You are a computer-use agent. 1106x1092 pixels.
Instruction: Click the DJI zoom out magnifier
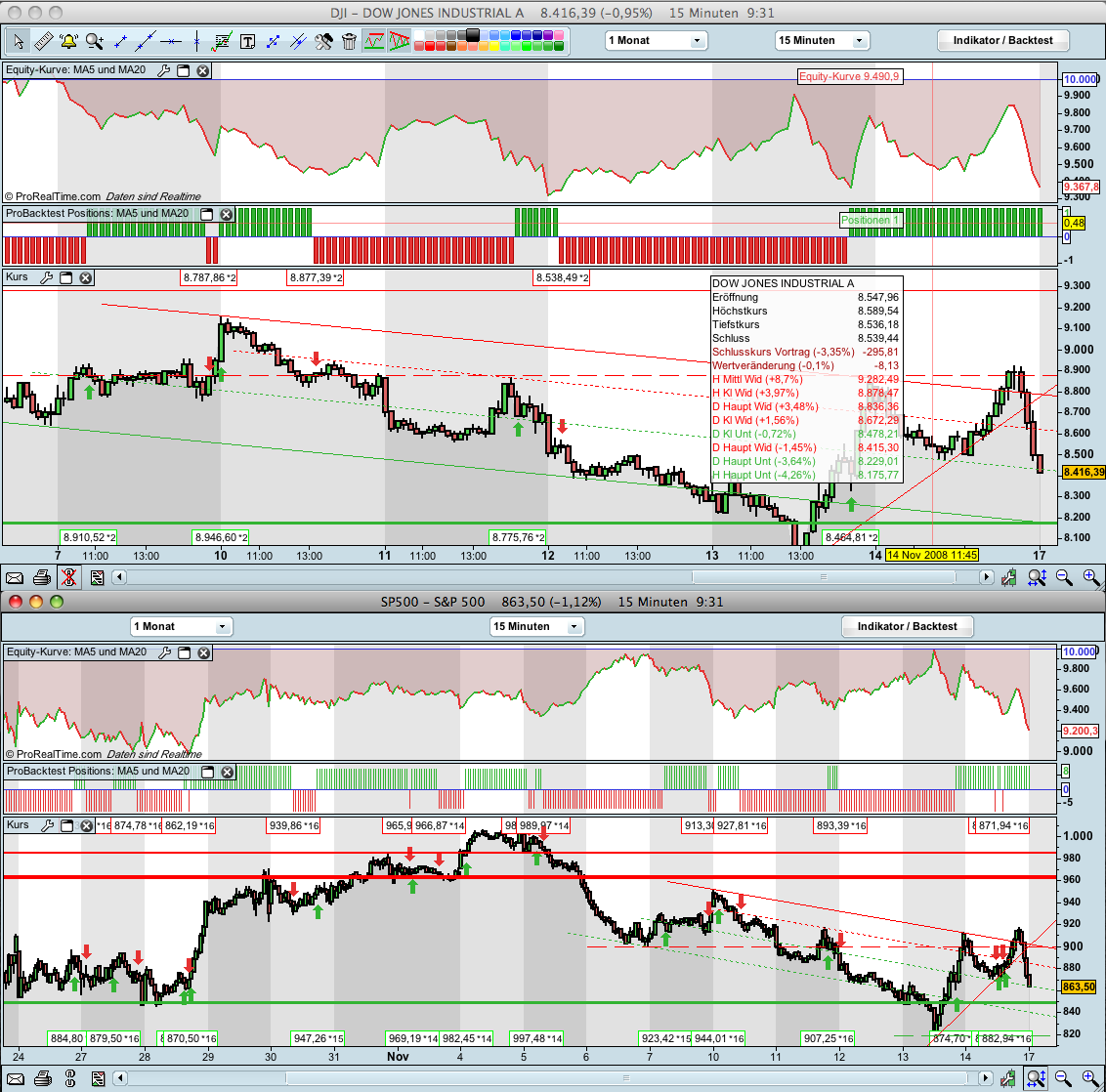[1064, 578]
